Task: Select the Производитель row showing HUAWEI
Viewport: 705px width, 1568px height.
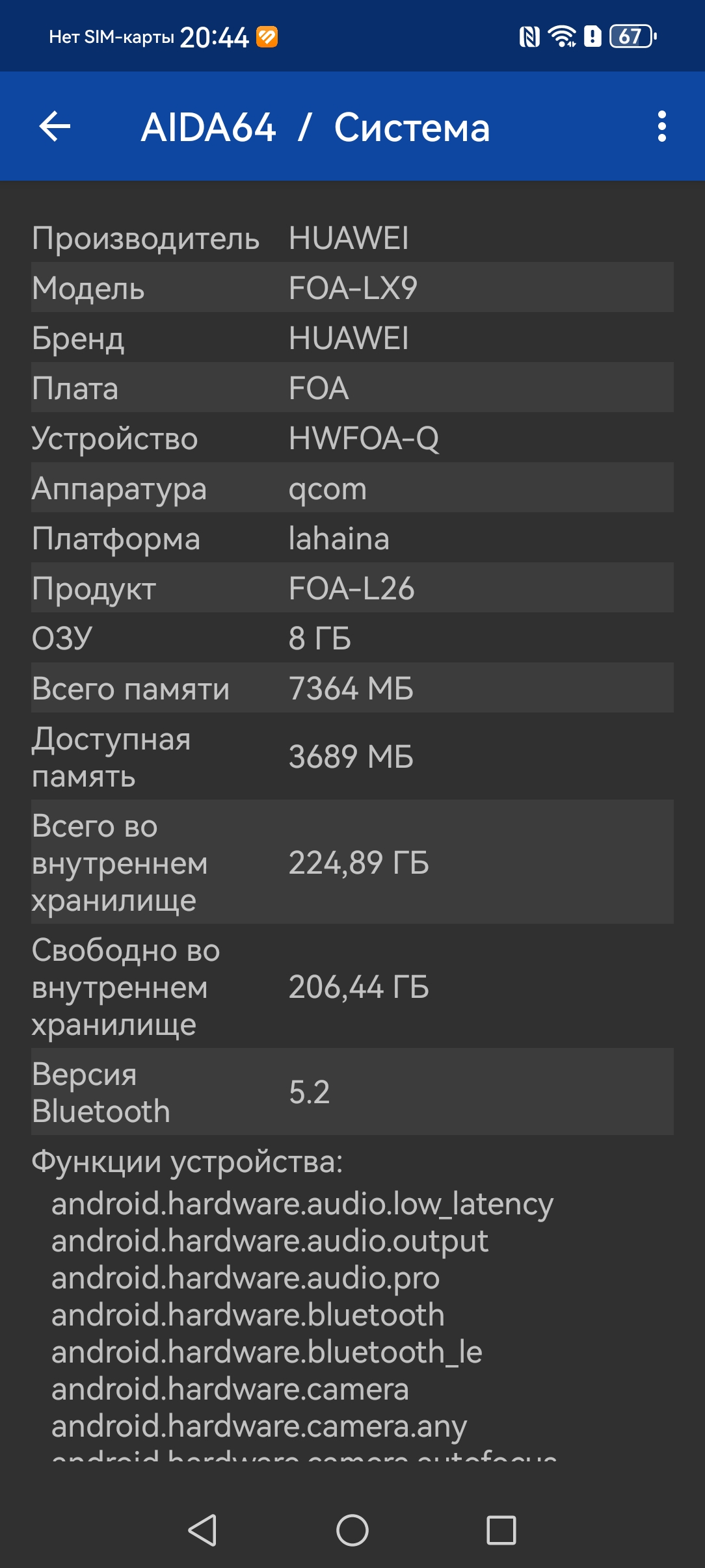Action: (352, 238)
